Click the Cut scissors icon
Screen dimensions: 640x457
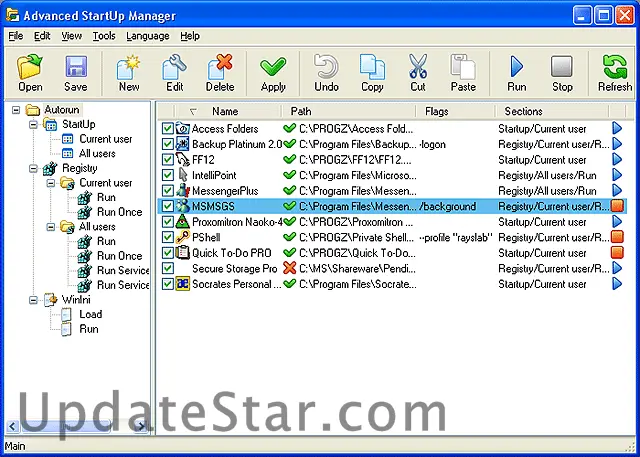418,66
